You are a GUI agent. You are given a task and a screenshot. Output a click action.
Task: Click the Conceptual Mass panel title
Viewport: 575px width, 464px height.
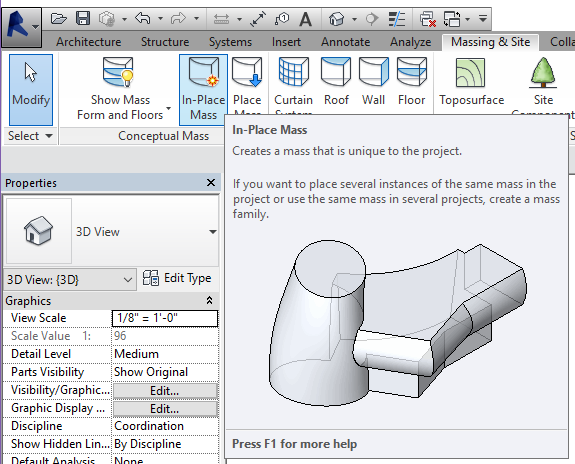click(163, 136)
